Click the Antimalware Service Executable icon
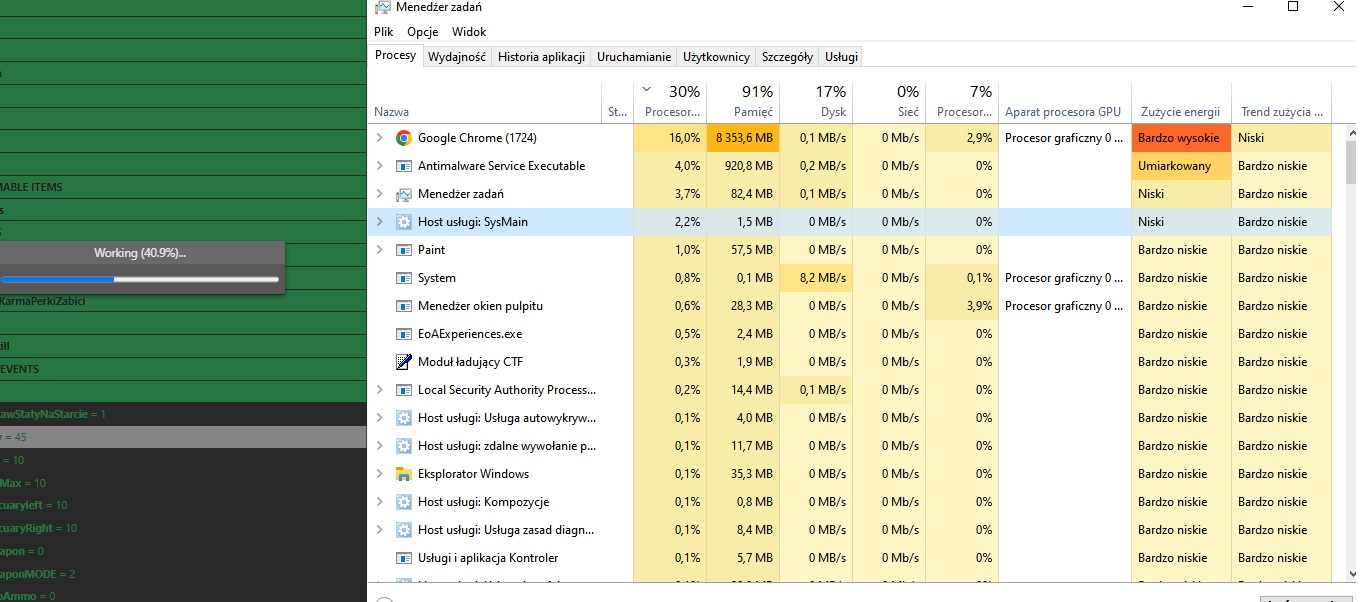The height and width of the screenshot is (602, 1362). [404, 166]
